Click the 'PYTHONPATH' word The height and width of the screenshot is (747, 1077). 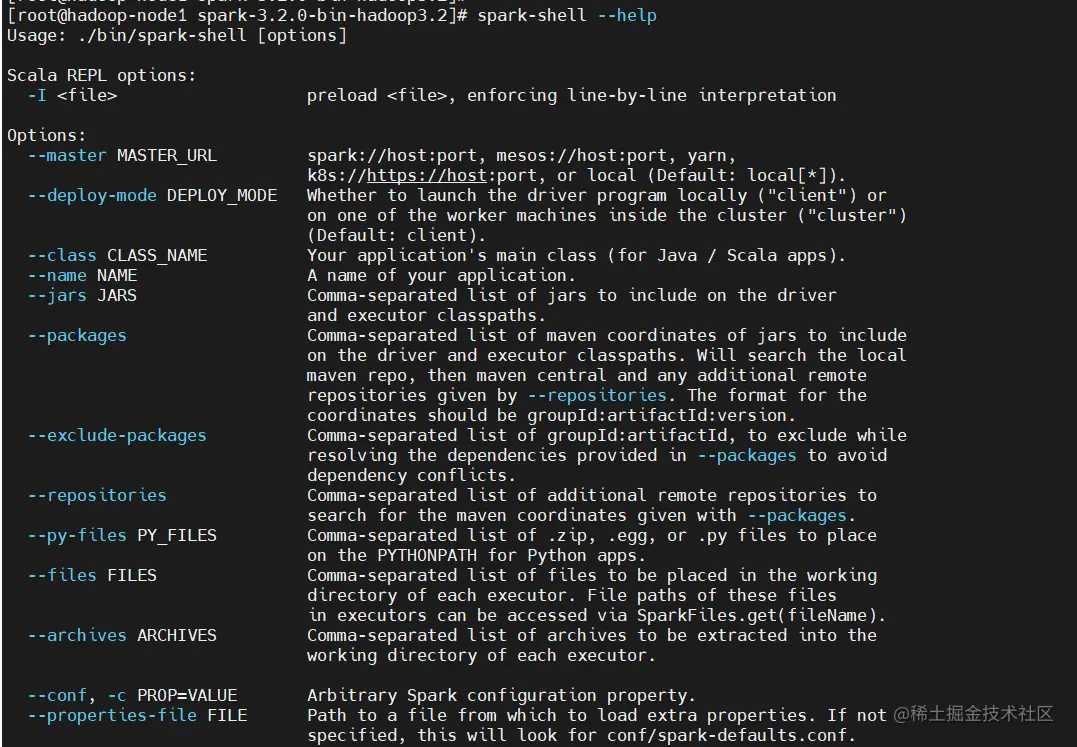[427, 555]
